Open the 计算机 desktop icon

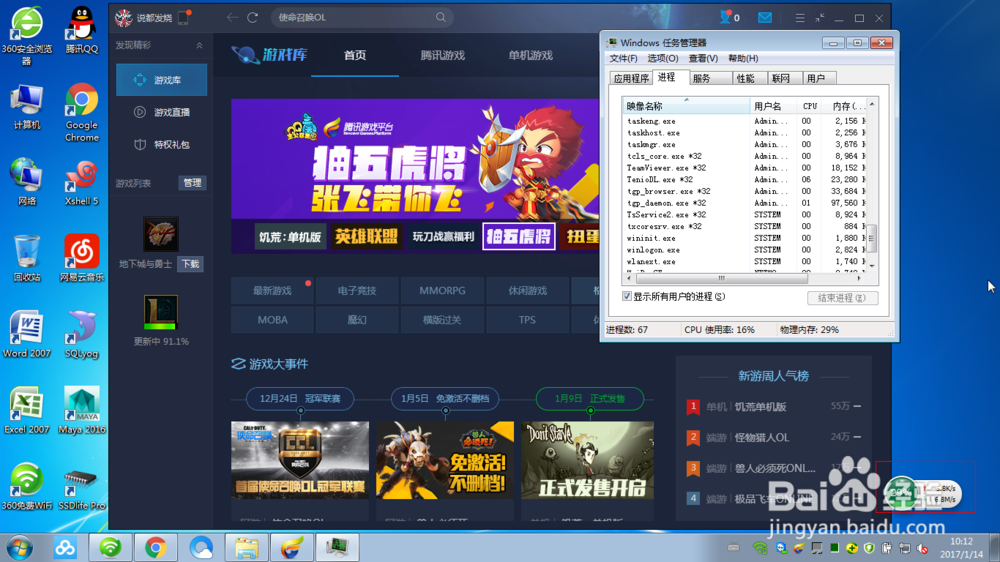(x=26, y=107)
